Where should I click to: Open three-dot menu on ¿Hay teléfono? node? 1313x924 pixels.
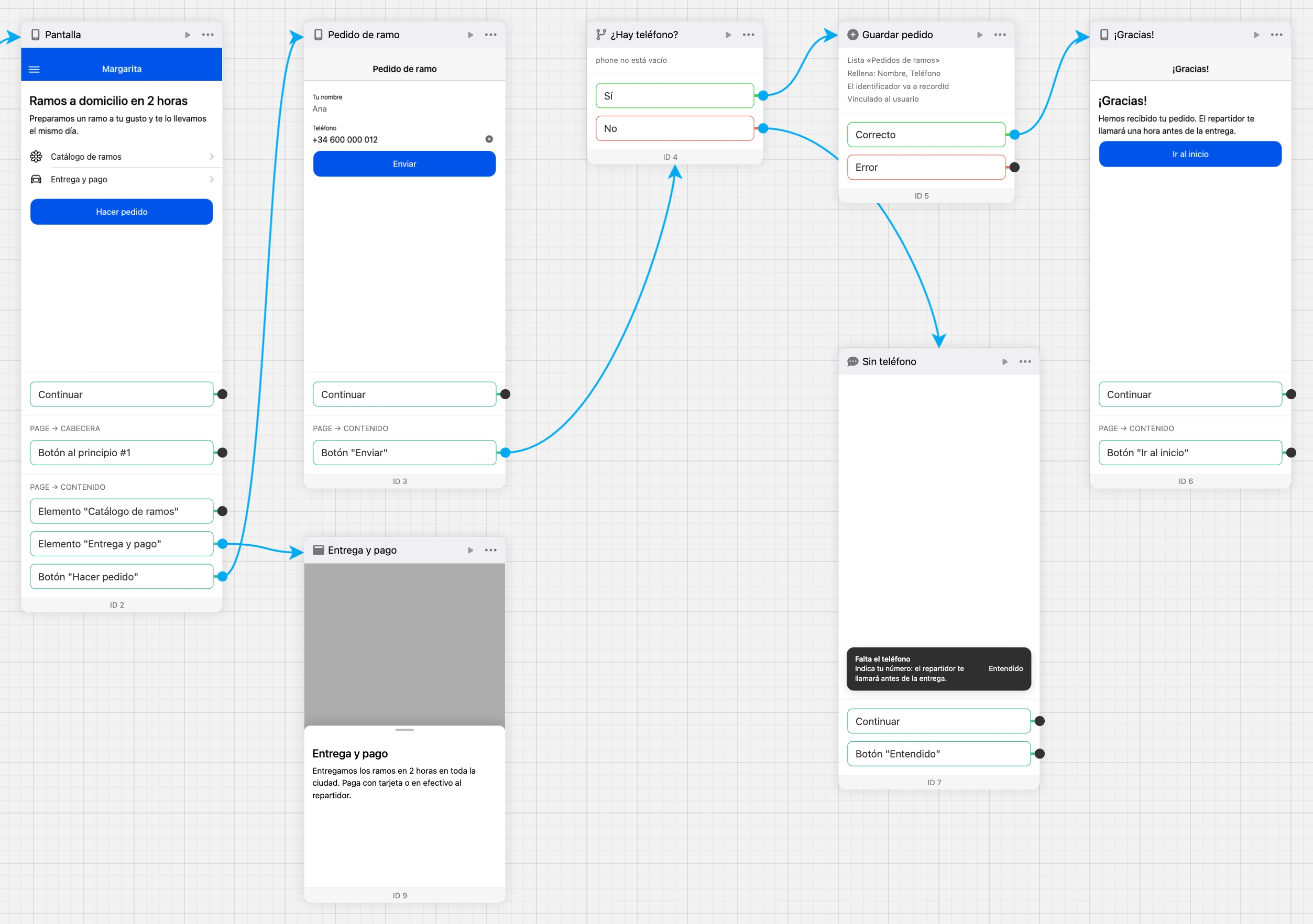tap(749, 35)
